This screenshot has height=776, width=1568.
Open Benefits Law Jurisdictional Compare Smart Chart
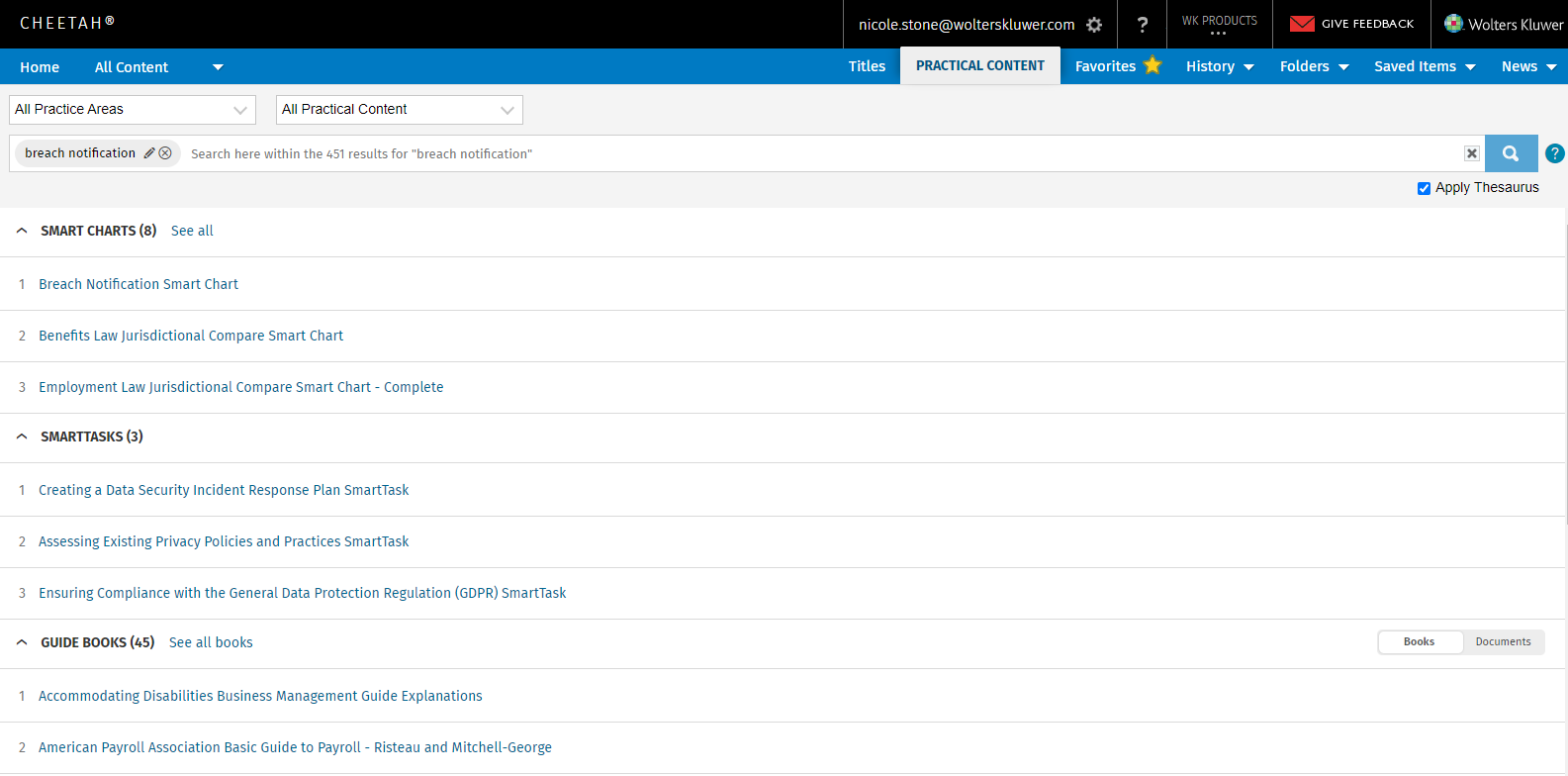click(191, 336)
